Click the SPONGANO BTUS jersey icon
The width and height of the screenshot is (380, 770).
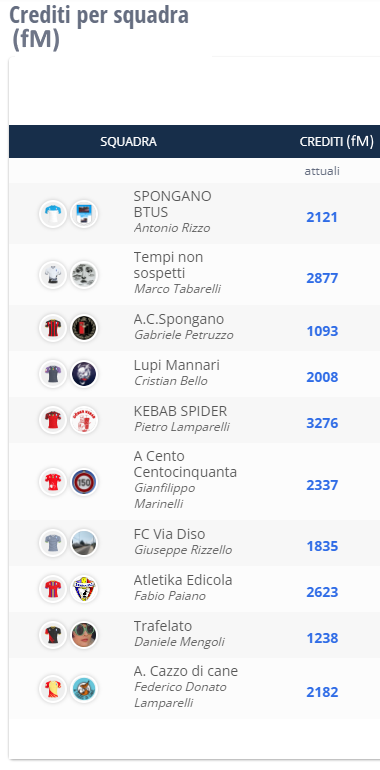coord(53,214)
